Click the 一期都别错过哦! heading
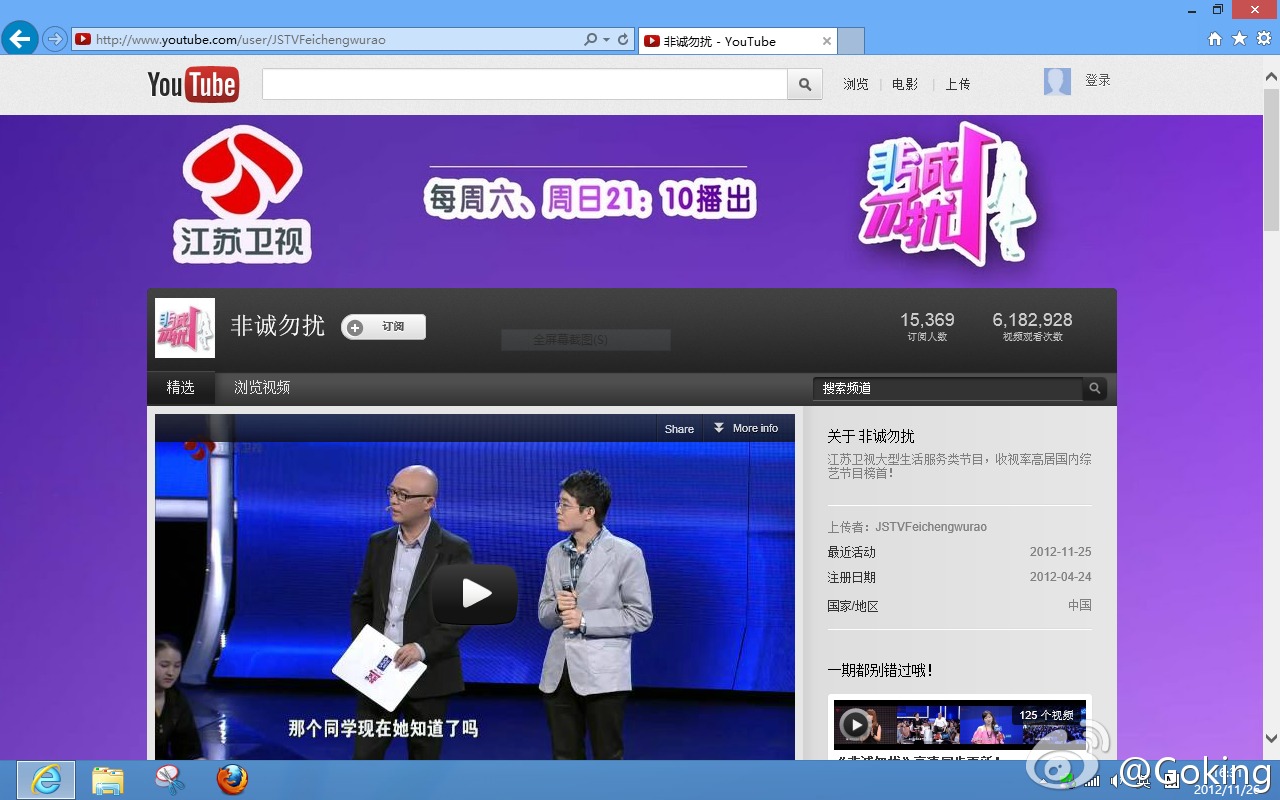This screenshot has height=800, width=1280. (x=881, y=671)
